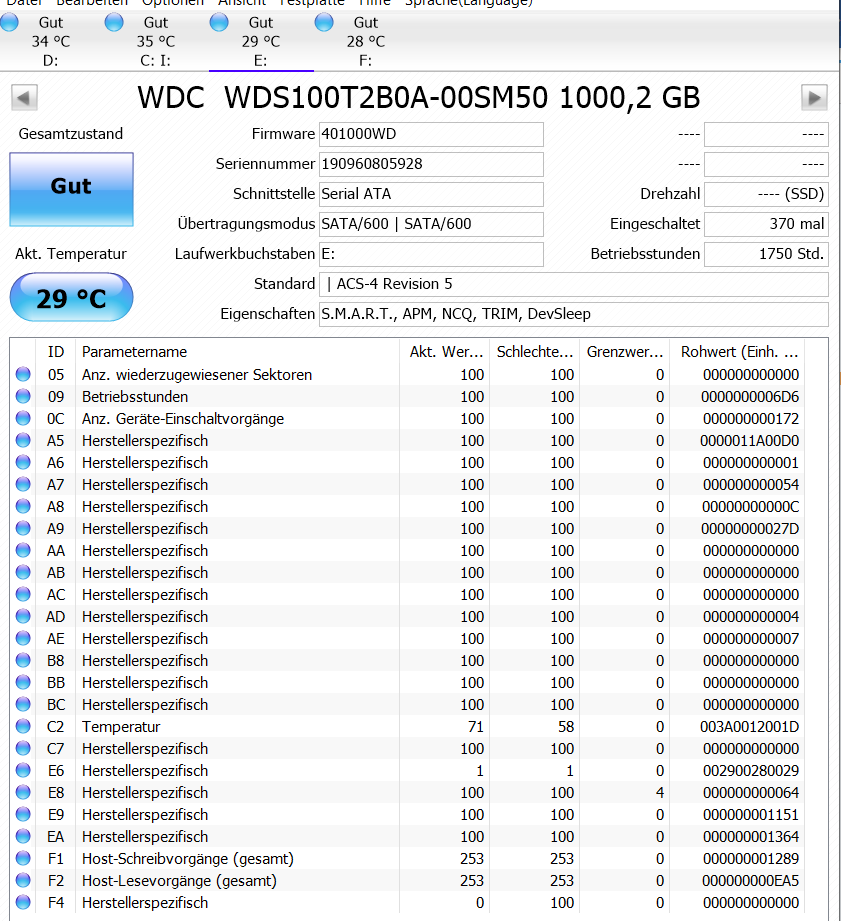Click the Standard ACS-4 Revision 5 field
841x921 pixels.
(574, 284)
